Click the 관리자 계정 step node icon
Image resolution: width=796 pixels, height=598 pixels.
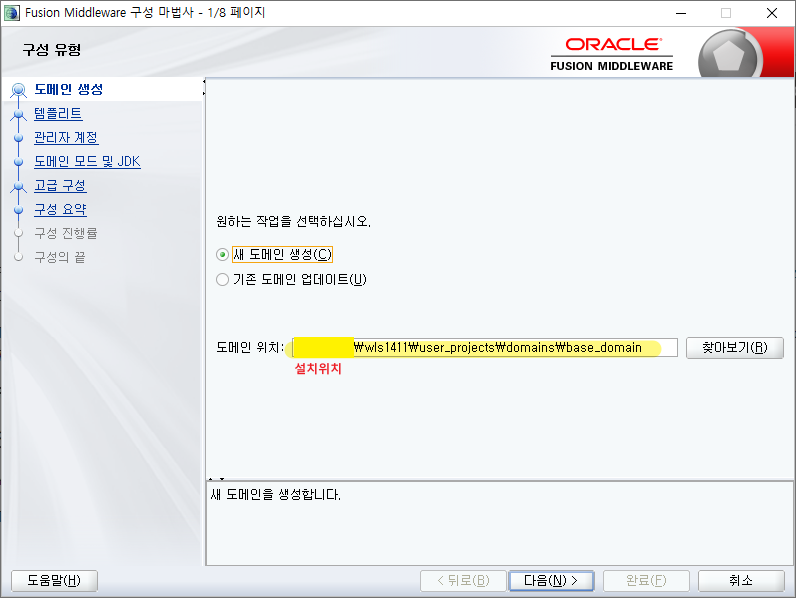click(19, 138)
